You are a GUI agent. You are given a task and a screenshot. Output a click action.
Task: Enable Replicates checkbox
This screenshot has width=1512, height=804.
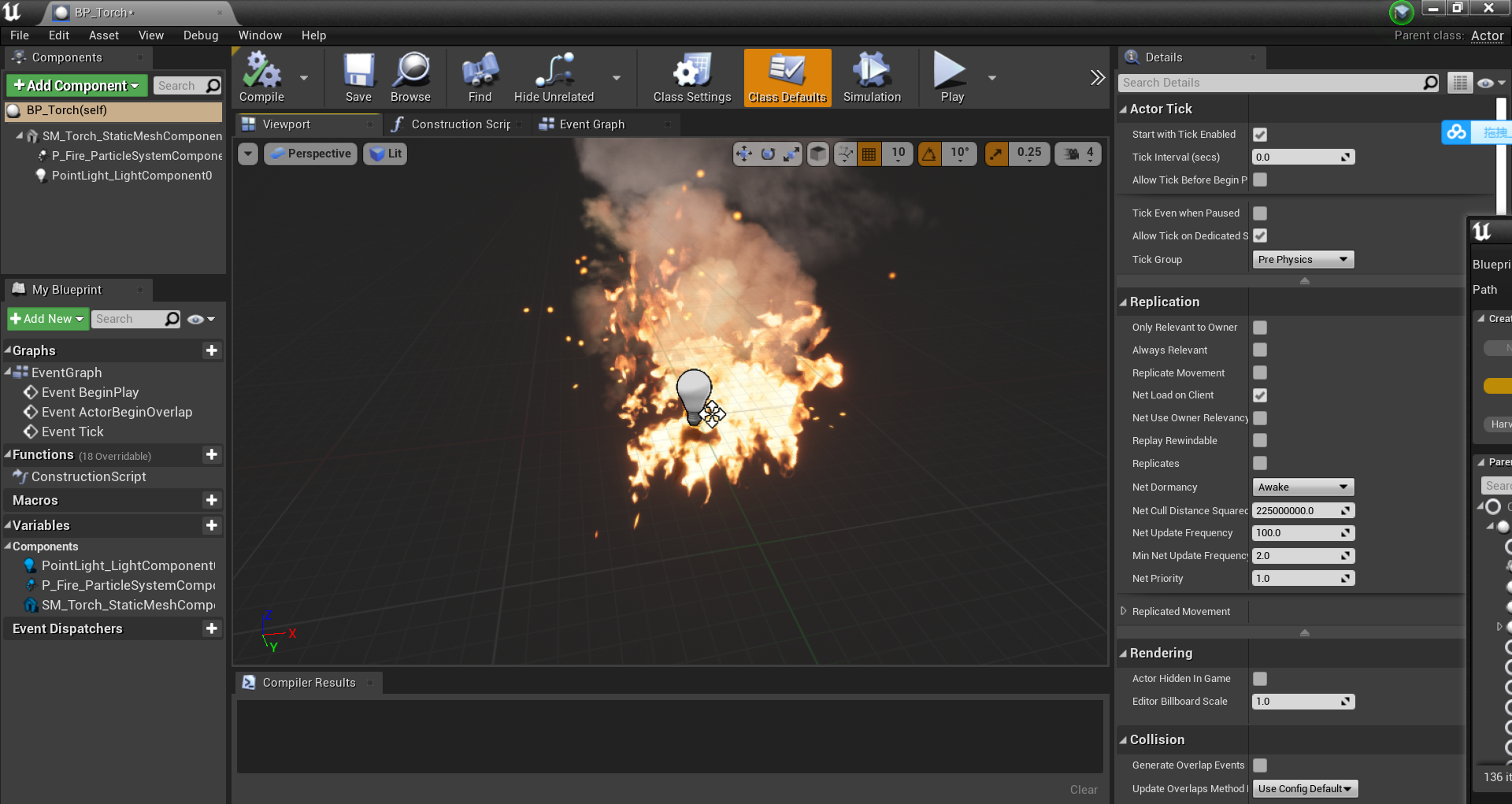pos(1260,463)
